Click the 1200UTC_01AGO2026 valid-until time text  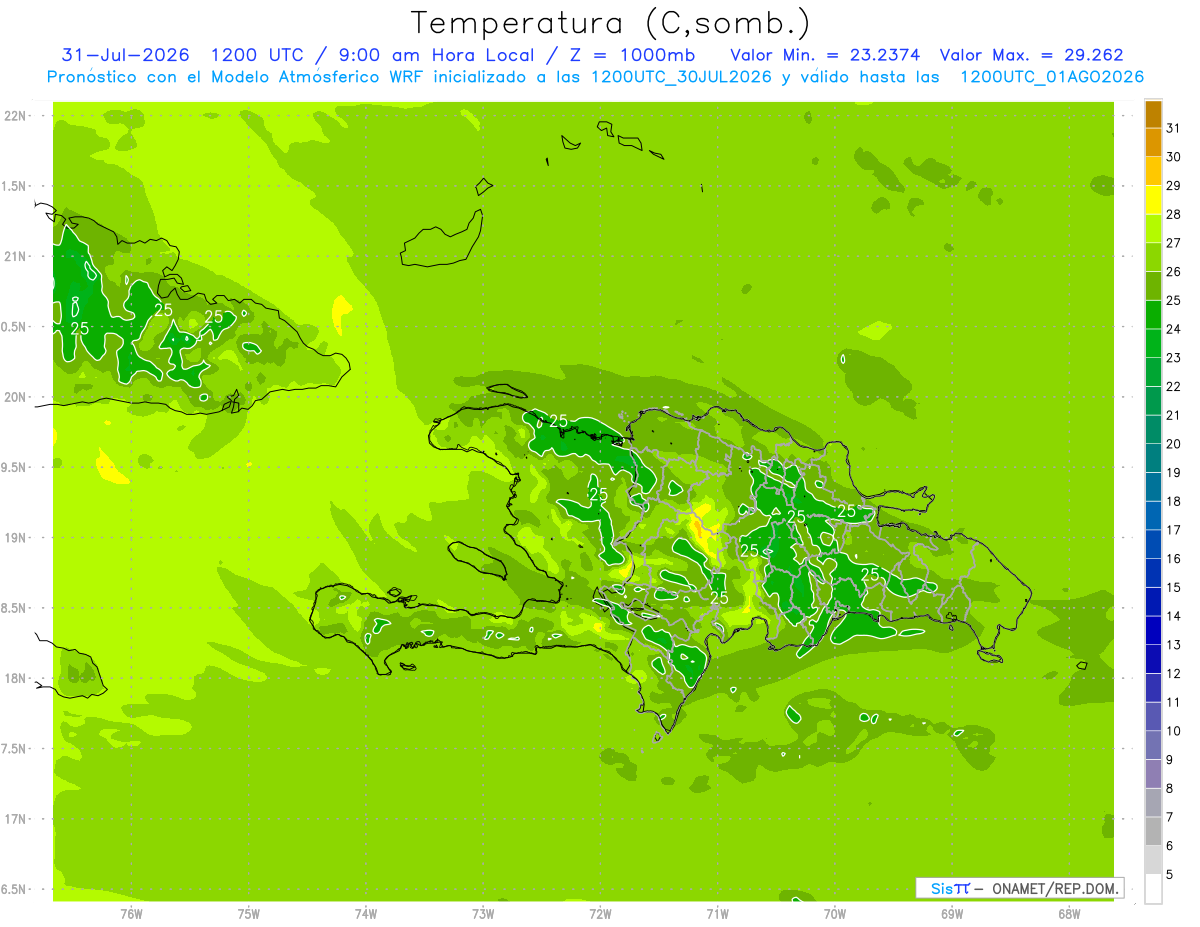click(x=1052, y=77)
